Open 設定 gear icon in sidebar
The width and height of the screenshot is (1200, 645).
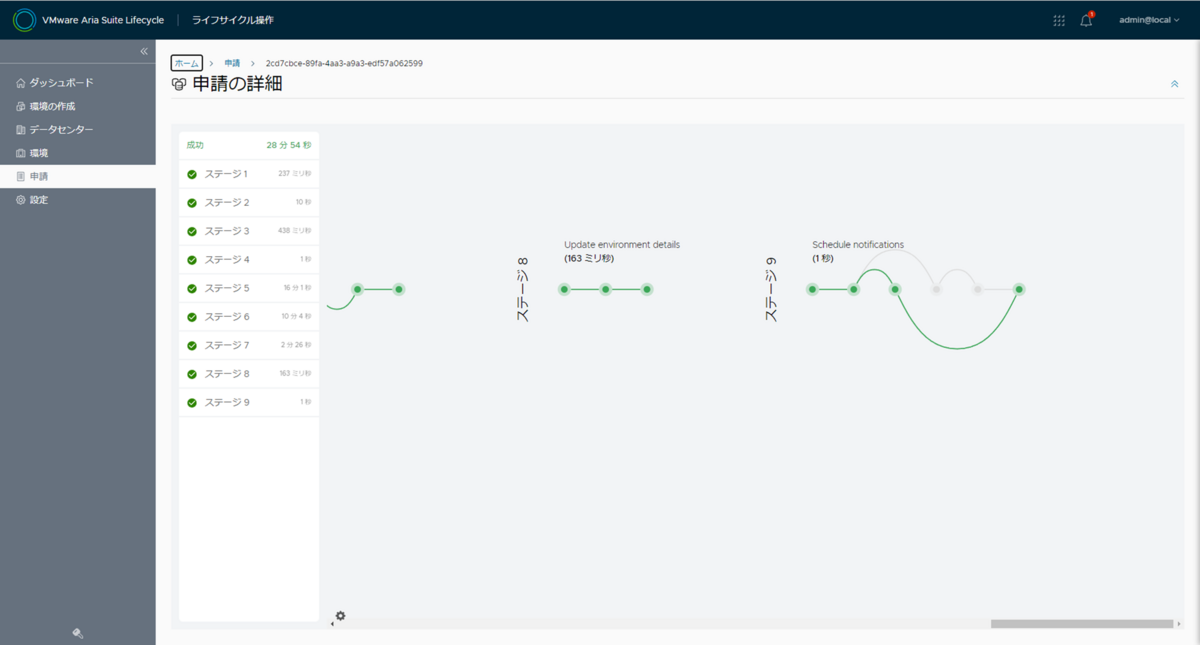click(21, 200)
